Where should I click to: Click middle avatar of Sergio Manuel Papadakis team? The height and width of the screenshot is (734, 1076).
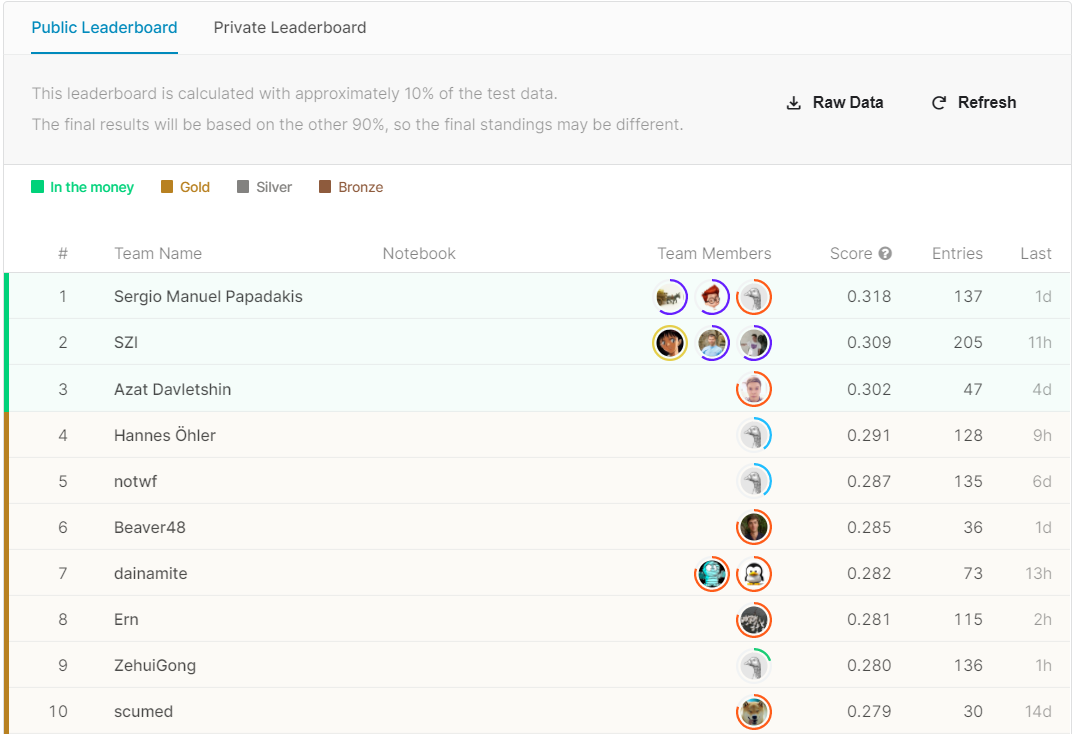pos(712,297)
